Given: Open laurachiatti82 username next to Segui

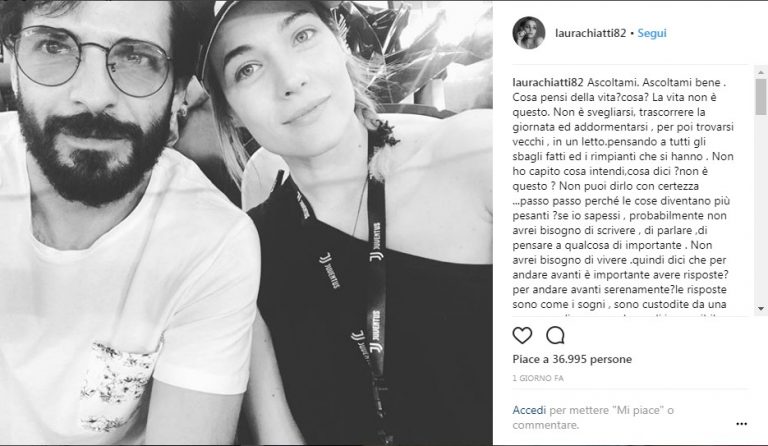Looking at the screenshot, I should 590,33.
